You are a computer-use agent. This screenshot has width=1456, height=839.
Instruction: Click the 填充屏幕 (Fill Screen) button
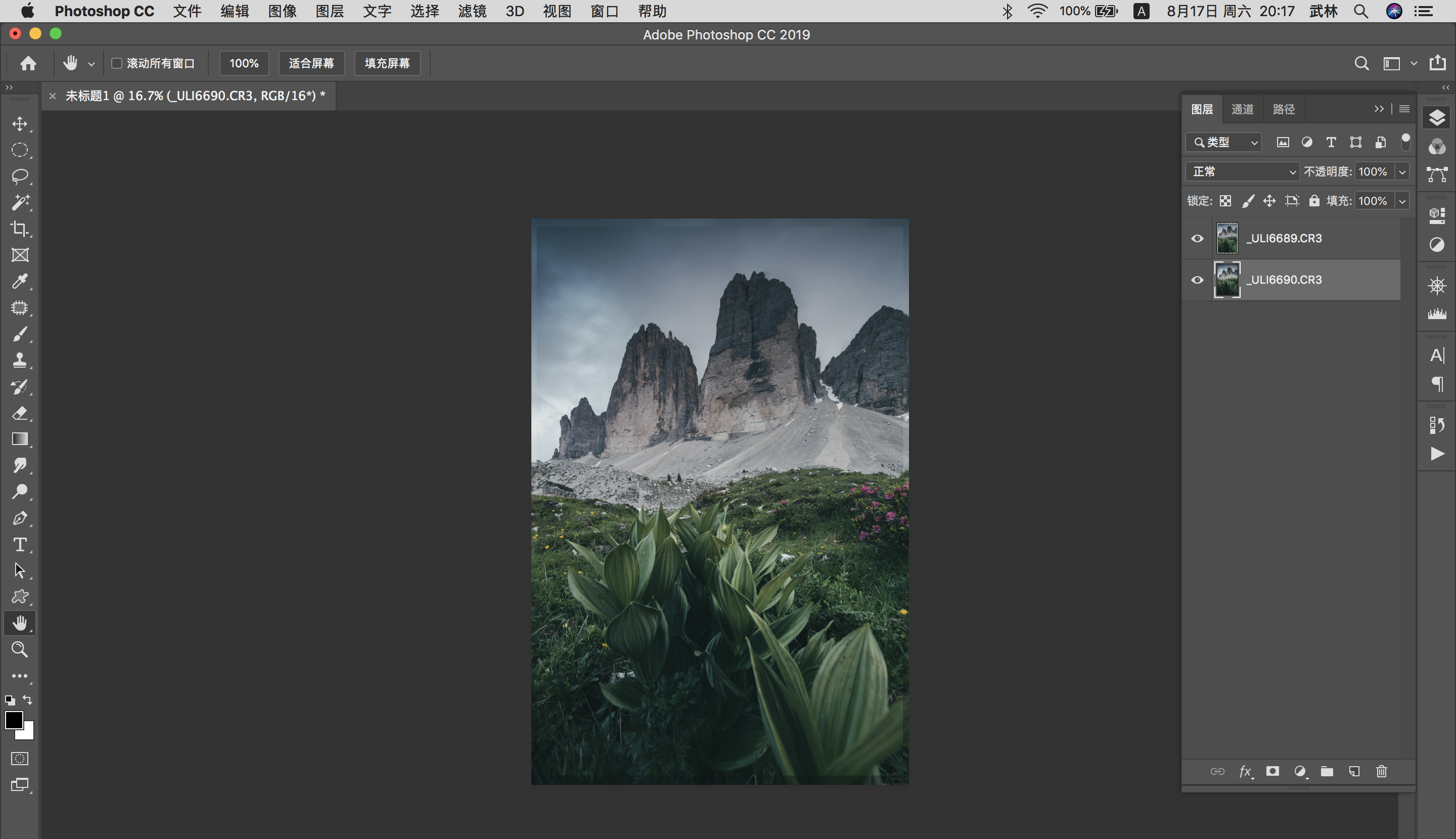click(387, 63)
